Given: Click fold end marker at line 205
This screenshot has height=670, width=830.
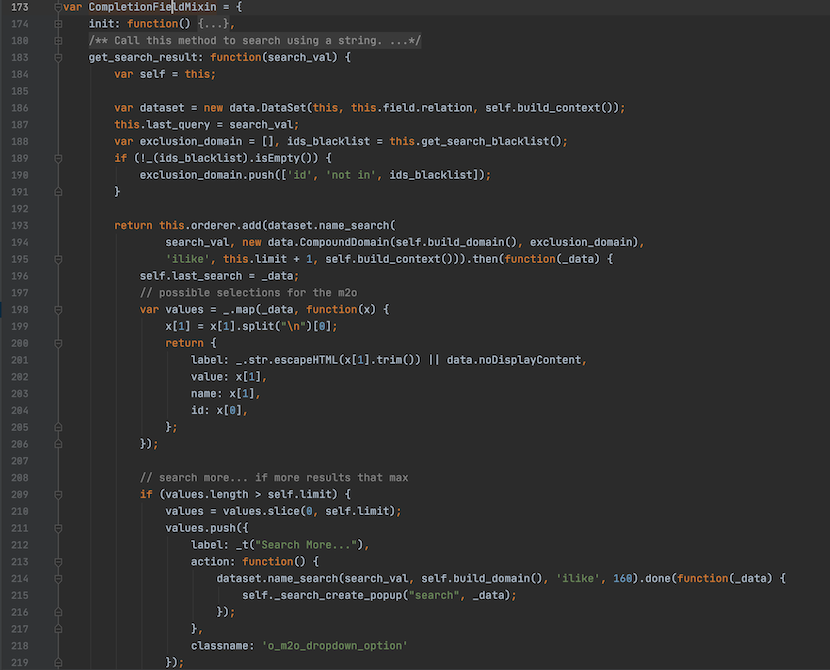Looking at the screenshot, I should point(58,427).
